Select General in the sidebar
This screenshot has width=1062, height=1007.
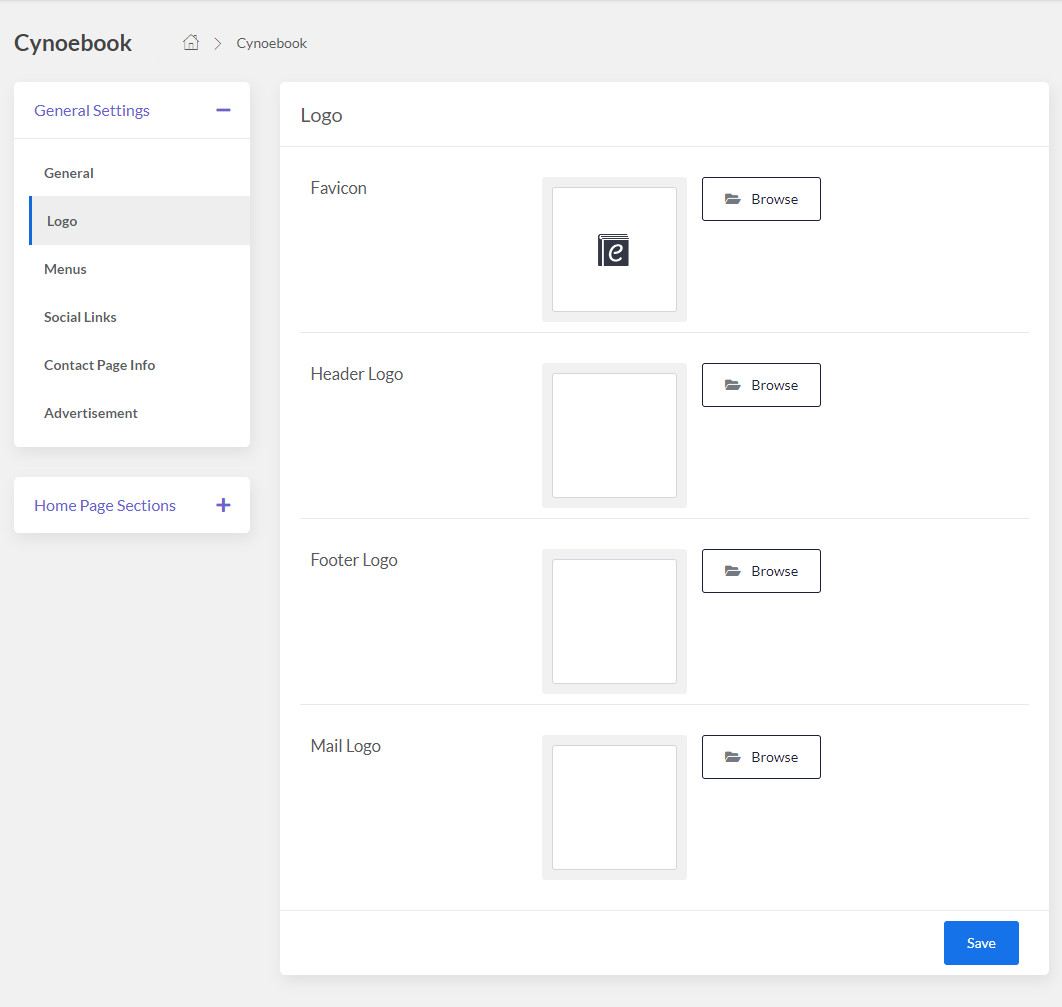tap(68, 173)
